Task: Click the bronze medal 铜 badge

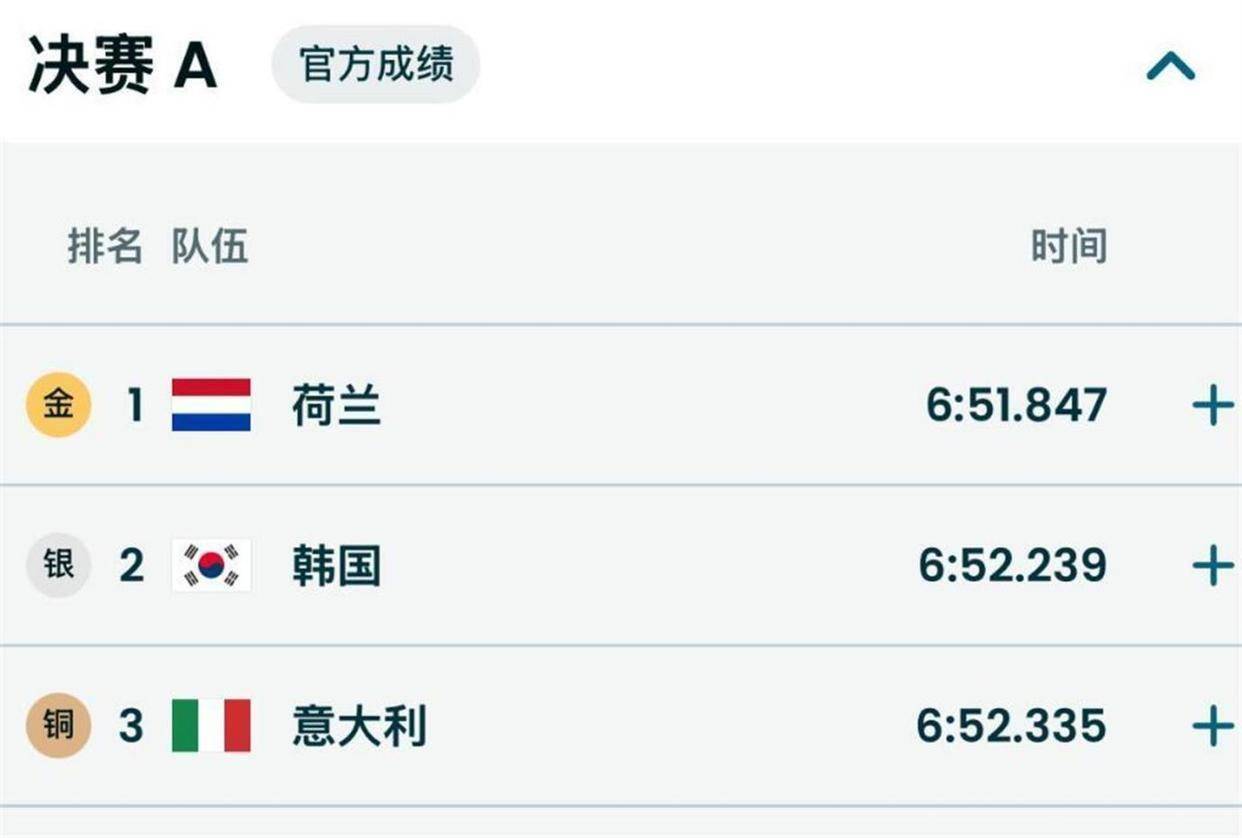Action: tap(58, 725)
